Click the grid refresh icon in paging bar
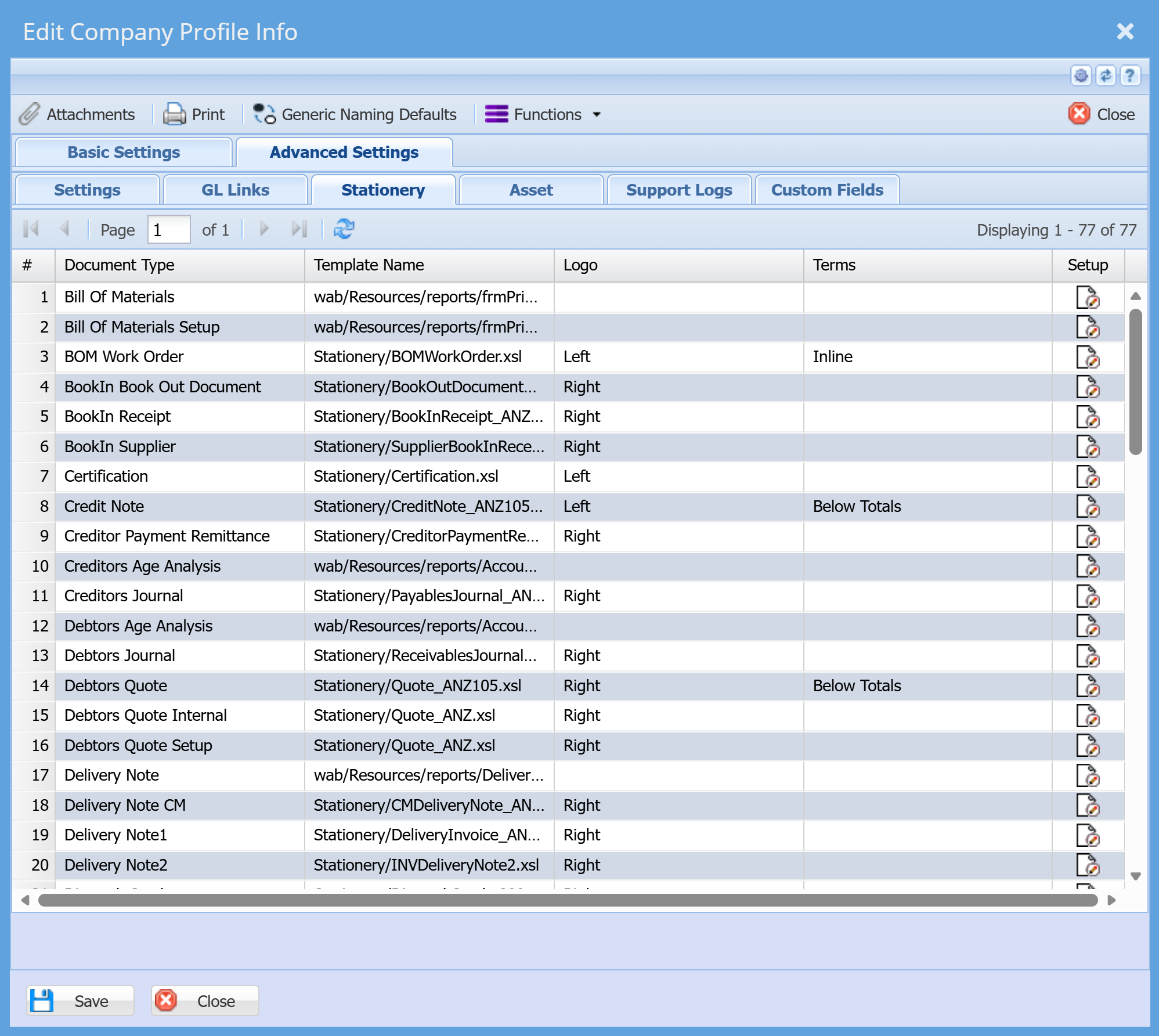The width and height of the screenshot is (1159, 1036). coord(344,229)
